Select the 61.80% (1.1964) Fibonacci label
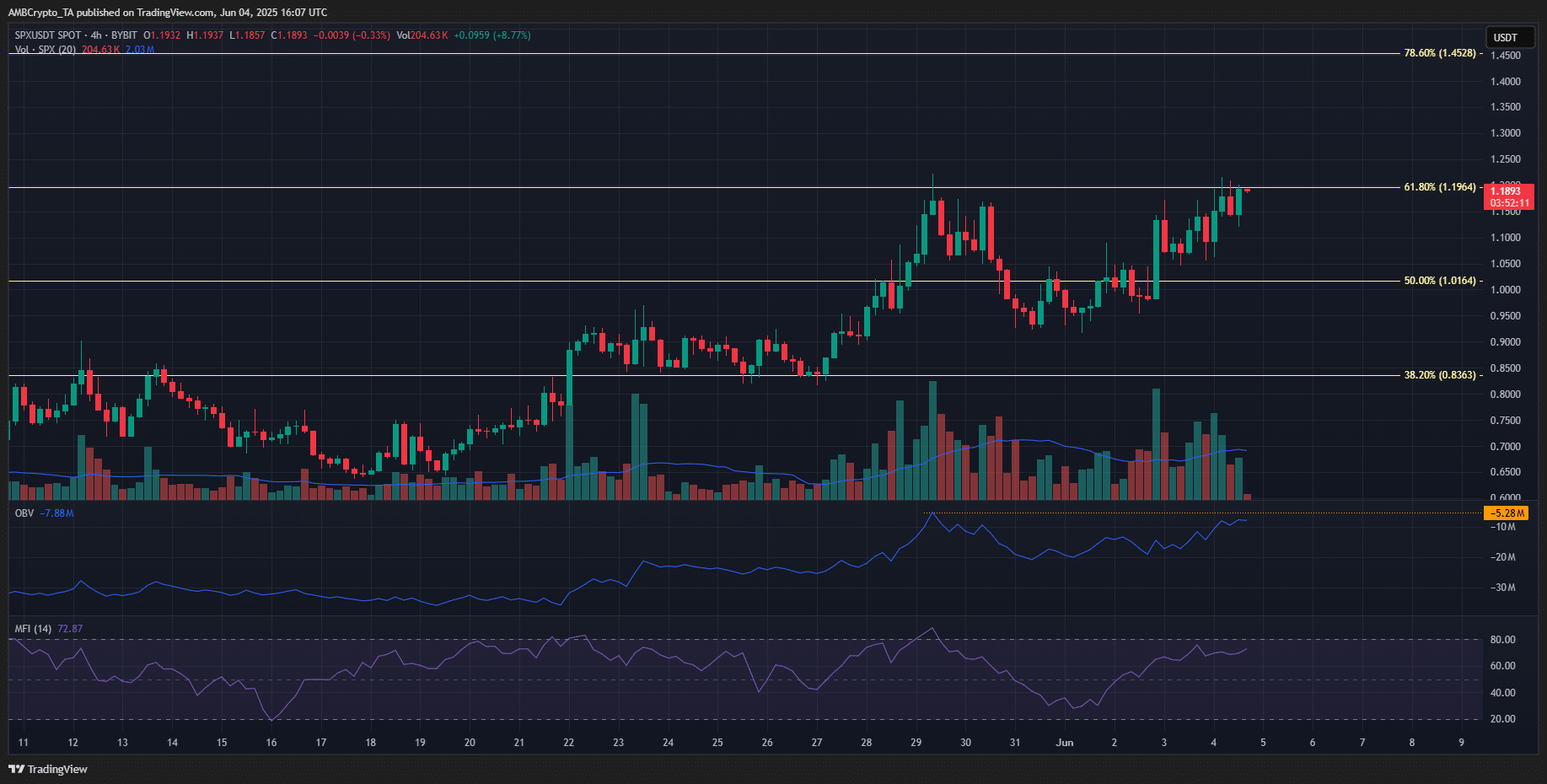Image resolution: width=1547 pixels, height=784 pixels. tap(1440, 187)
